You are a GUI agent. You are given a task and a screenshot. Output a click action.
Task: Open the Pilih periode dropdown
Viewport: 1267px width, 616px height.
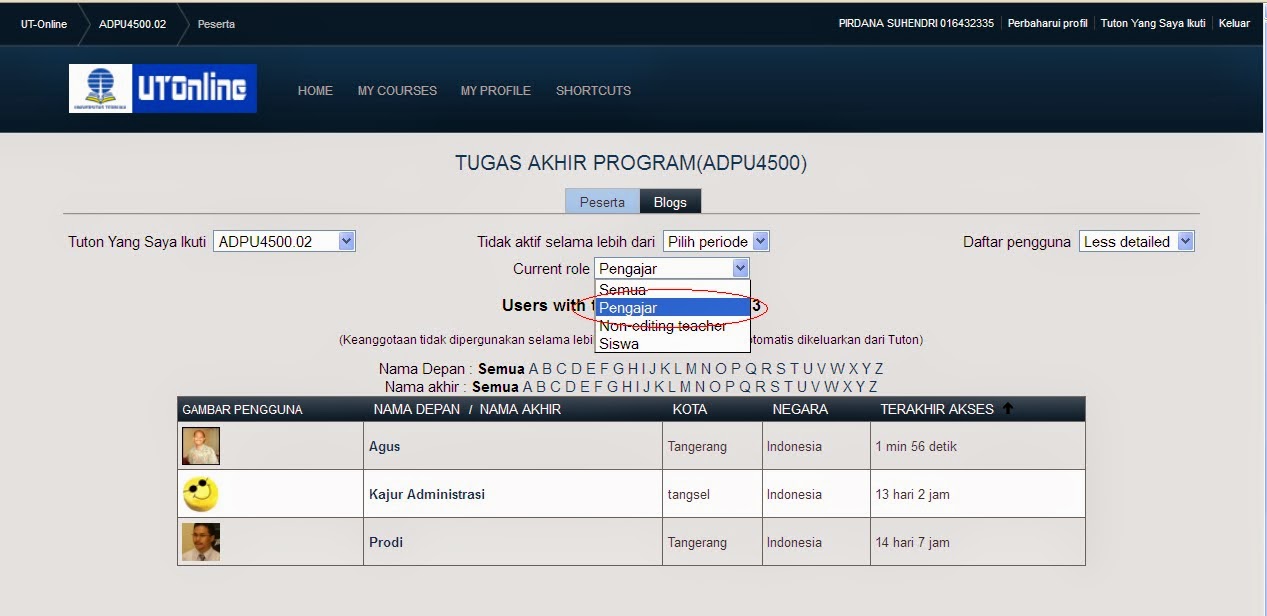(x=716, y=241)
